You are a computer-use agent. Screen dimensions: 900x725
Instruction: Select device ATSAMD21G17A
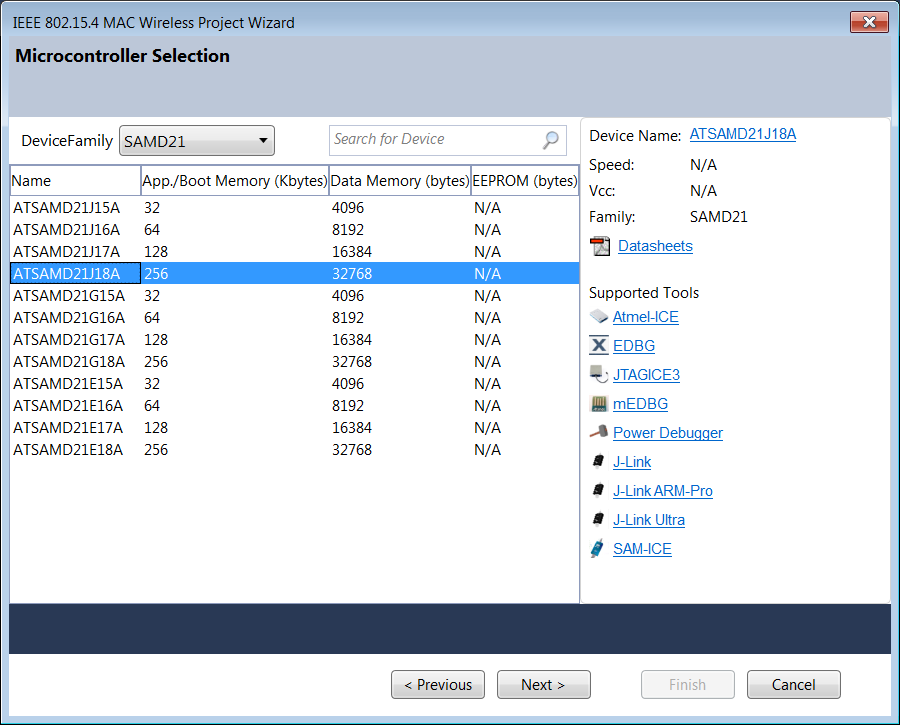294,339
